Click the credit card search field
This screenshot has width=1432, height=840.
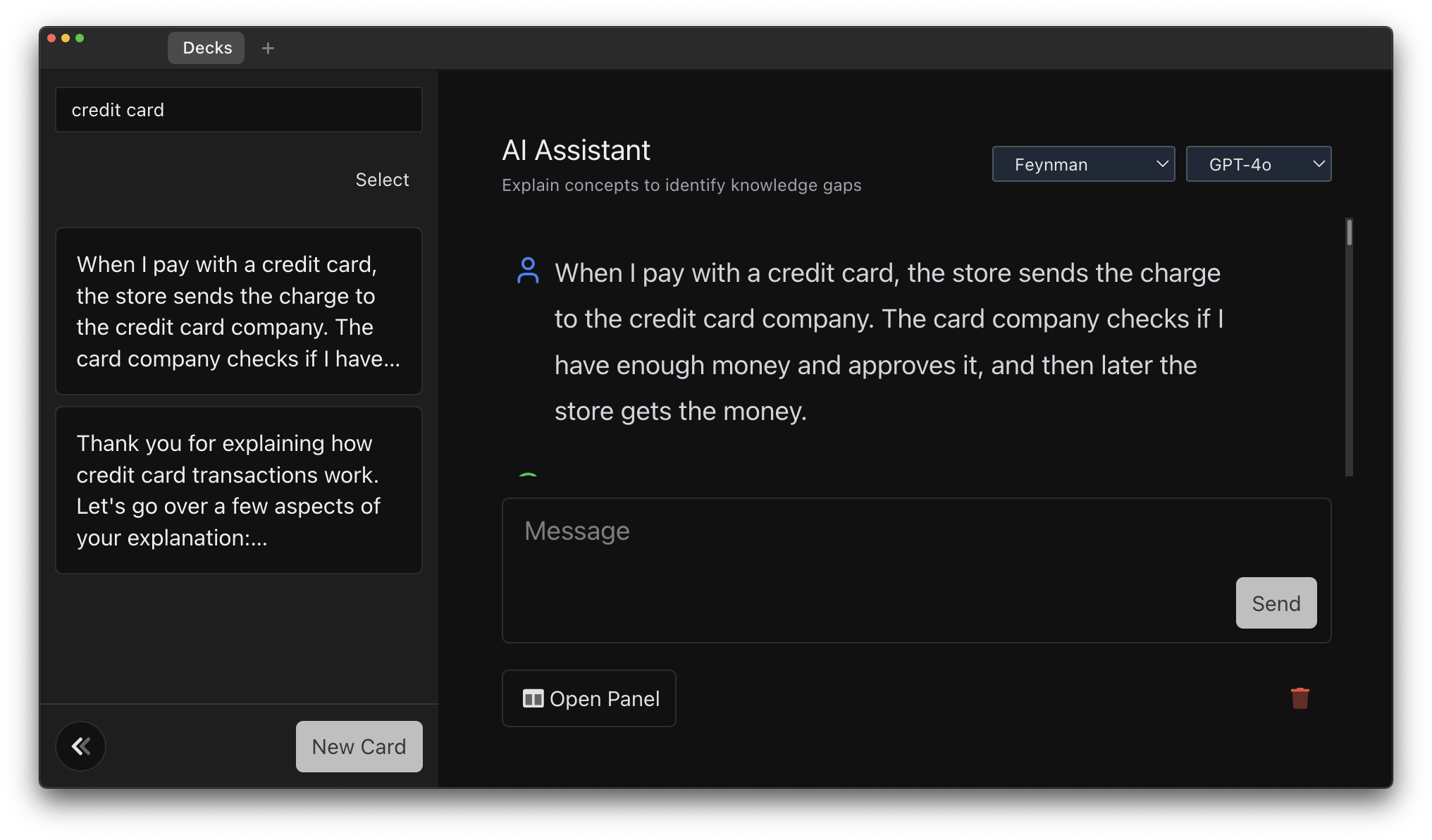click(238, 109)
